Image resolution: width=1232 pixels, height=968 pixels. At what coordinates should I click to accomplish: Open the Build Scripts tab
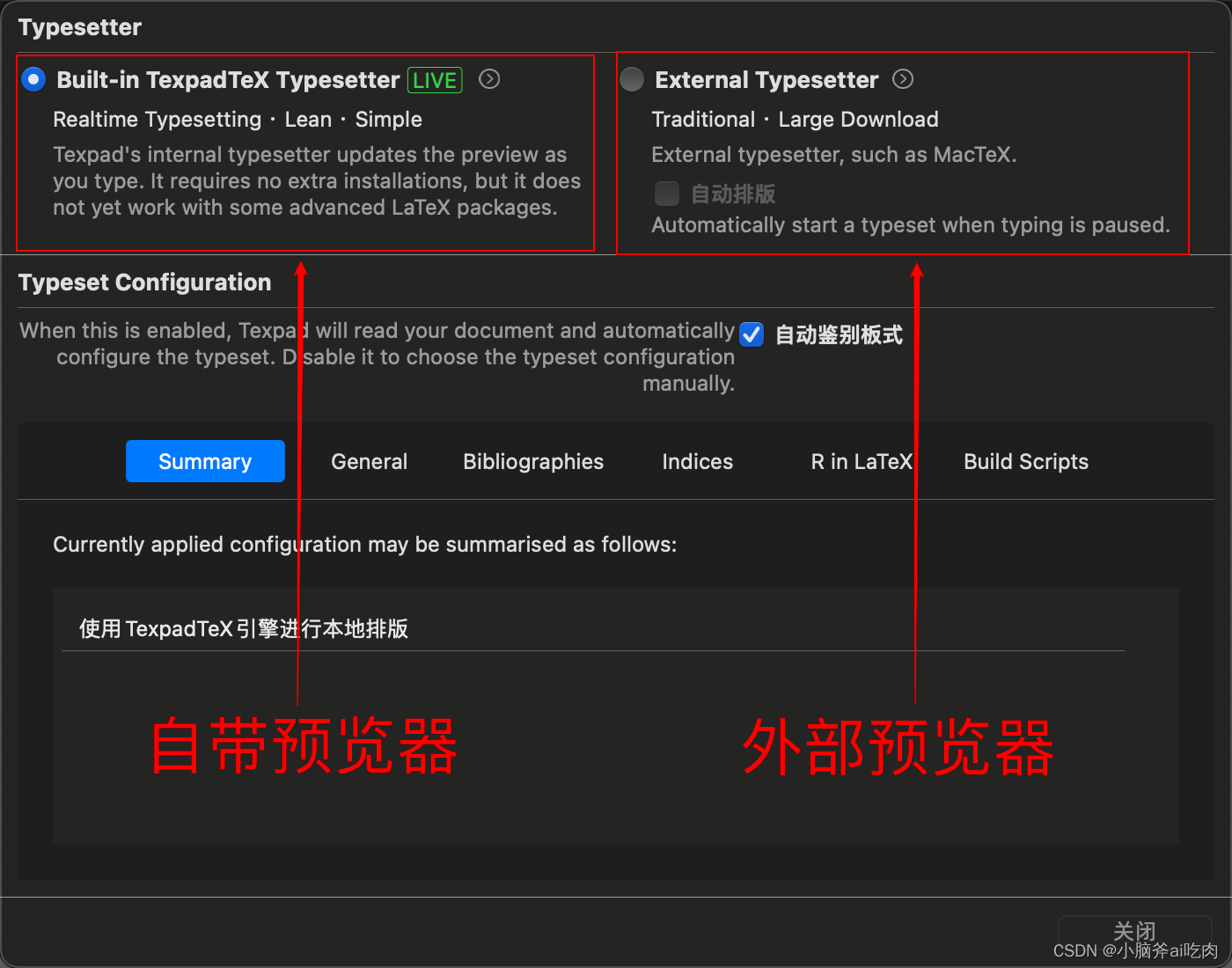[x=1026, y=461]
